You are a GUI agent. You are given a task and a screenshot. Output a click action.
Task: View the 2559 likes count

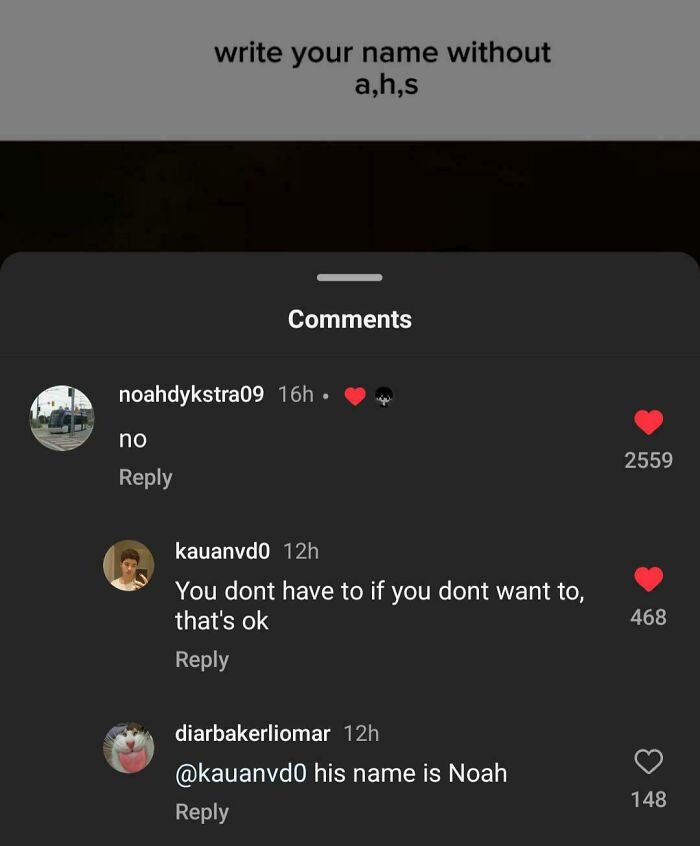click(x=648, y=460)
